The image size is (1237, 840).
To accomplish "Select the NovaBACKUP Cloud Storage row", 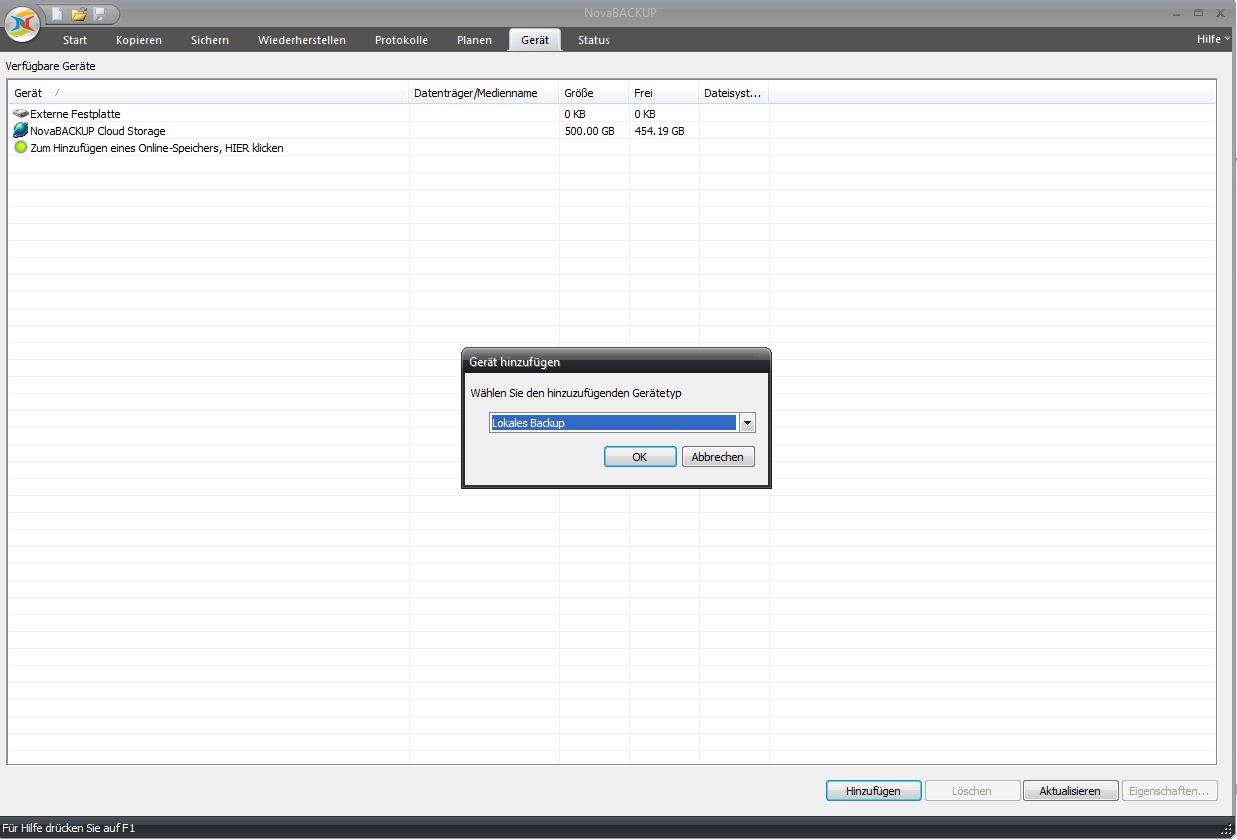I will point(611,131).
